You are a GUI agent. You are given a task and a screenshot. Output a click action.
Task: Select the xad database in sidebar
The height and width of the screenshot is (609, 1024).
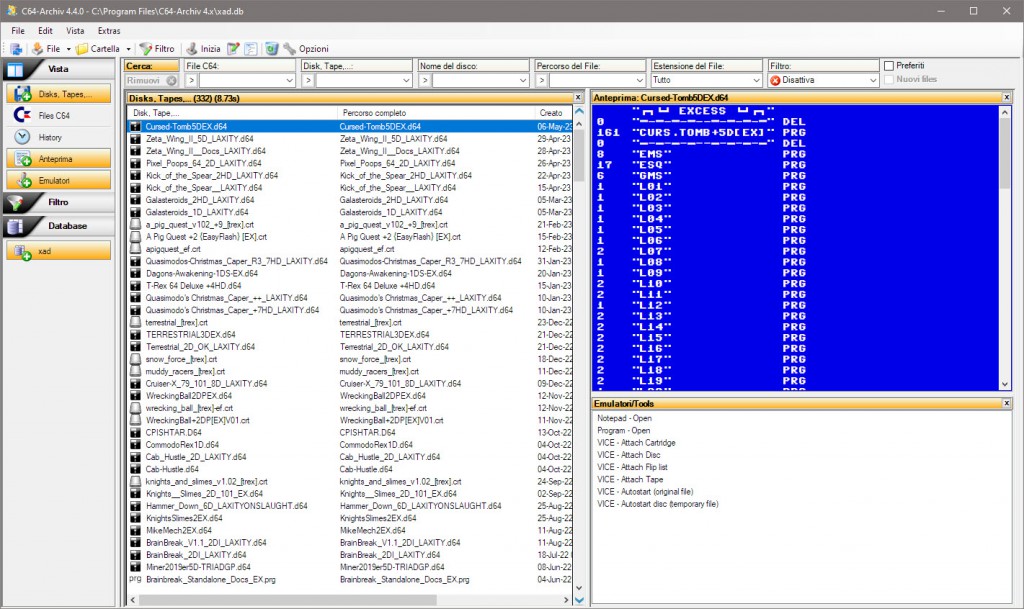tap(58, 251)
